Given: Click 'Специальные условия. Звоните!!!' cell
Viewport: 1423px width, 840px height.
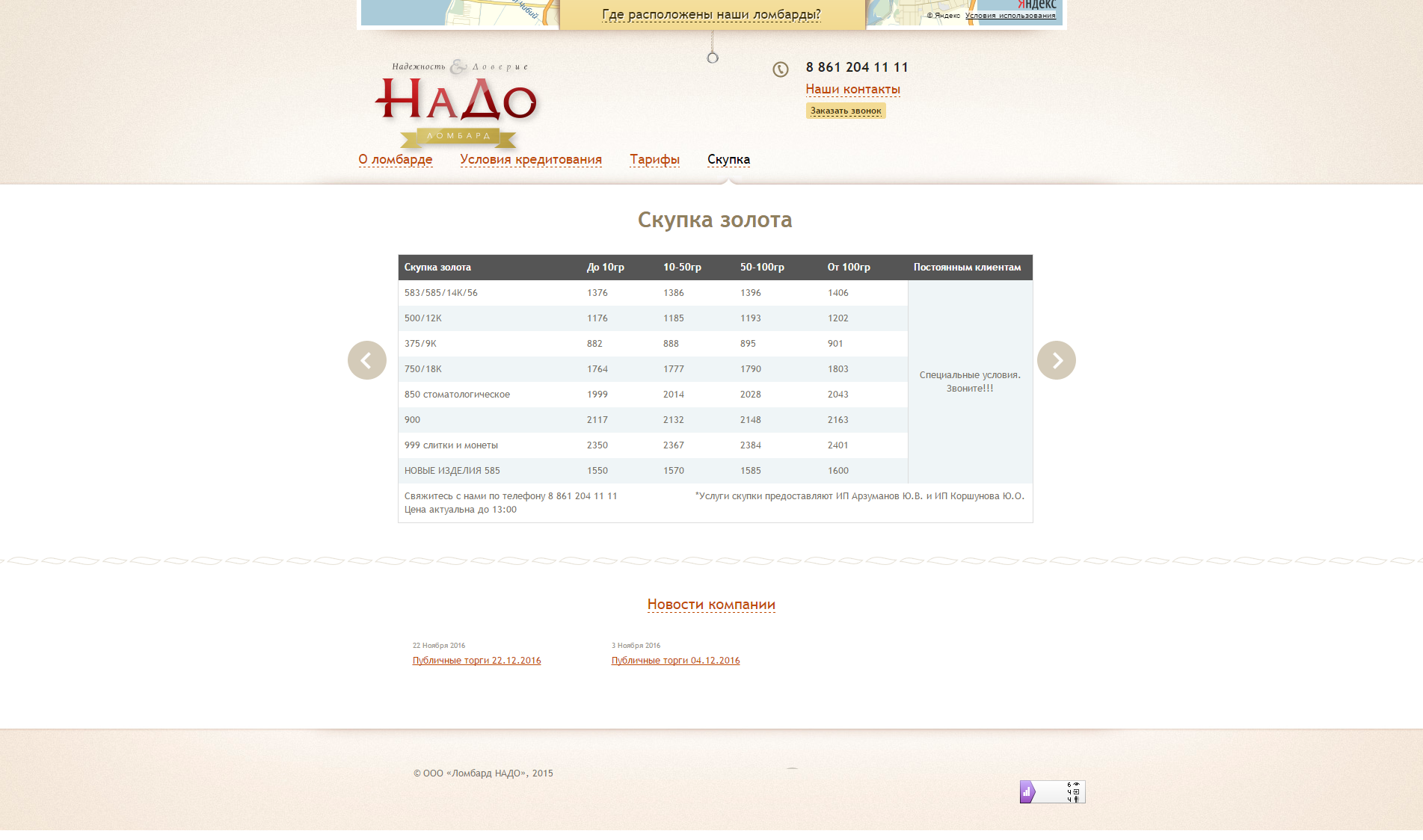Looking at the screenshot, I should point(970,382).
